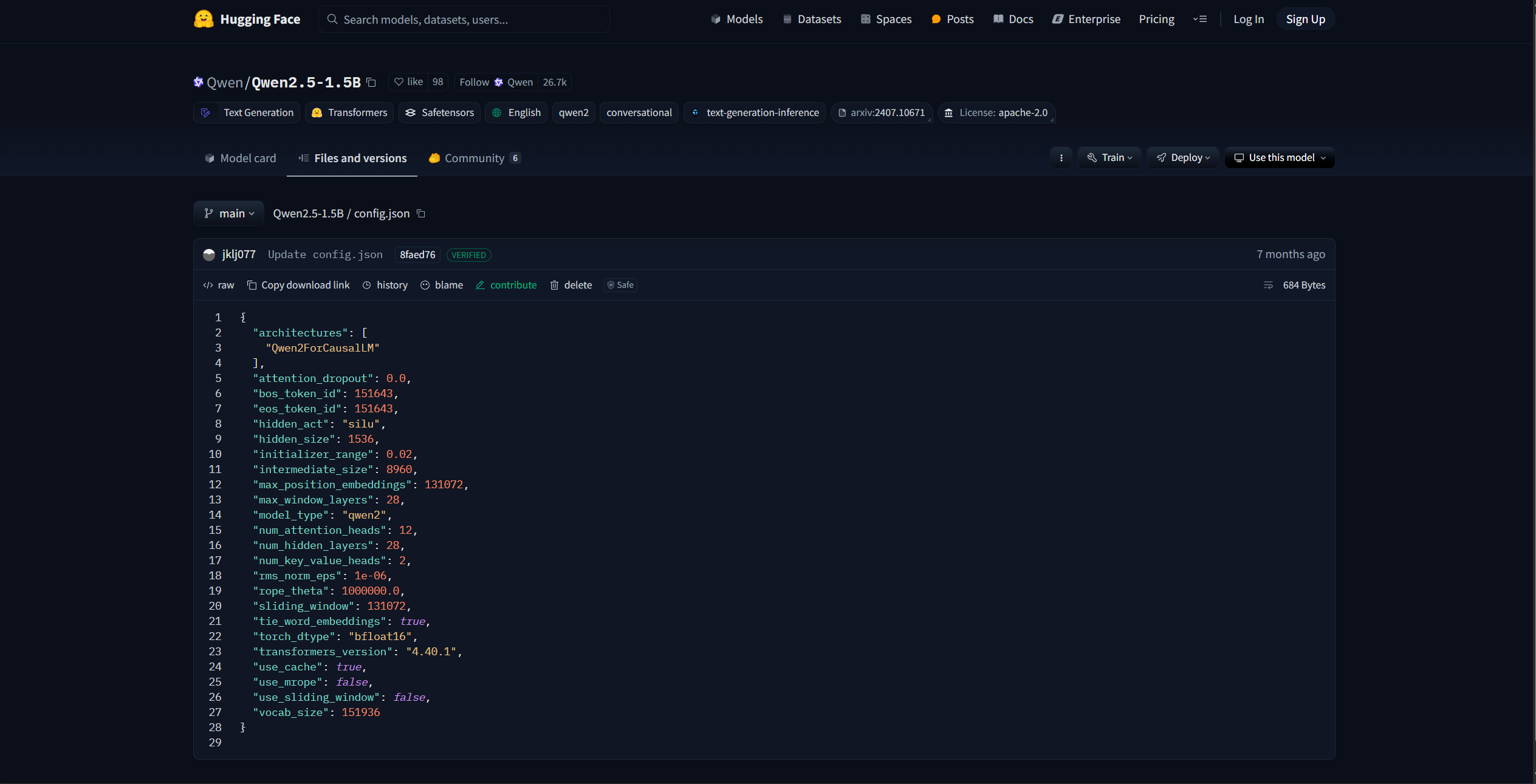Copy the config.json file path

click(420, 214)
